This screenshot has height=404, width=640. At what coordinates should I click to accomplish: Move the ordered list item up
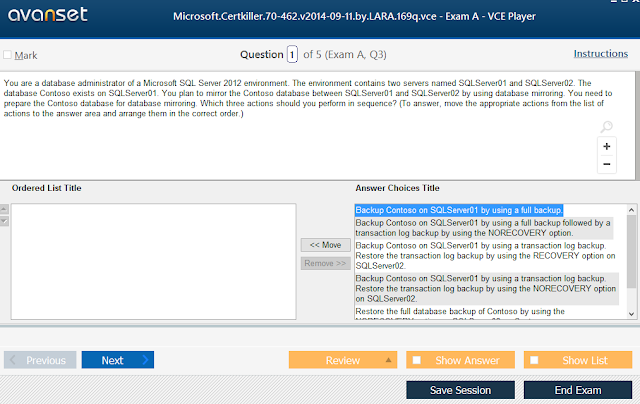(x=4, y=209)
